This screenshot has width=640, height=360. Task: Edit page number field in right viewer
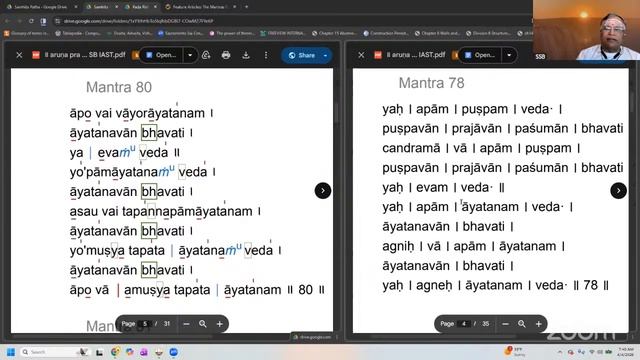[464, 324]
